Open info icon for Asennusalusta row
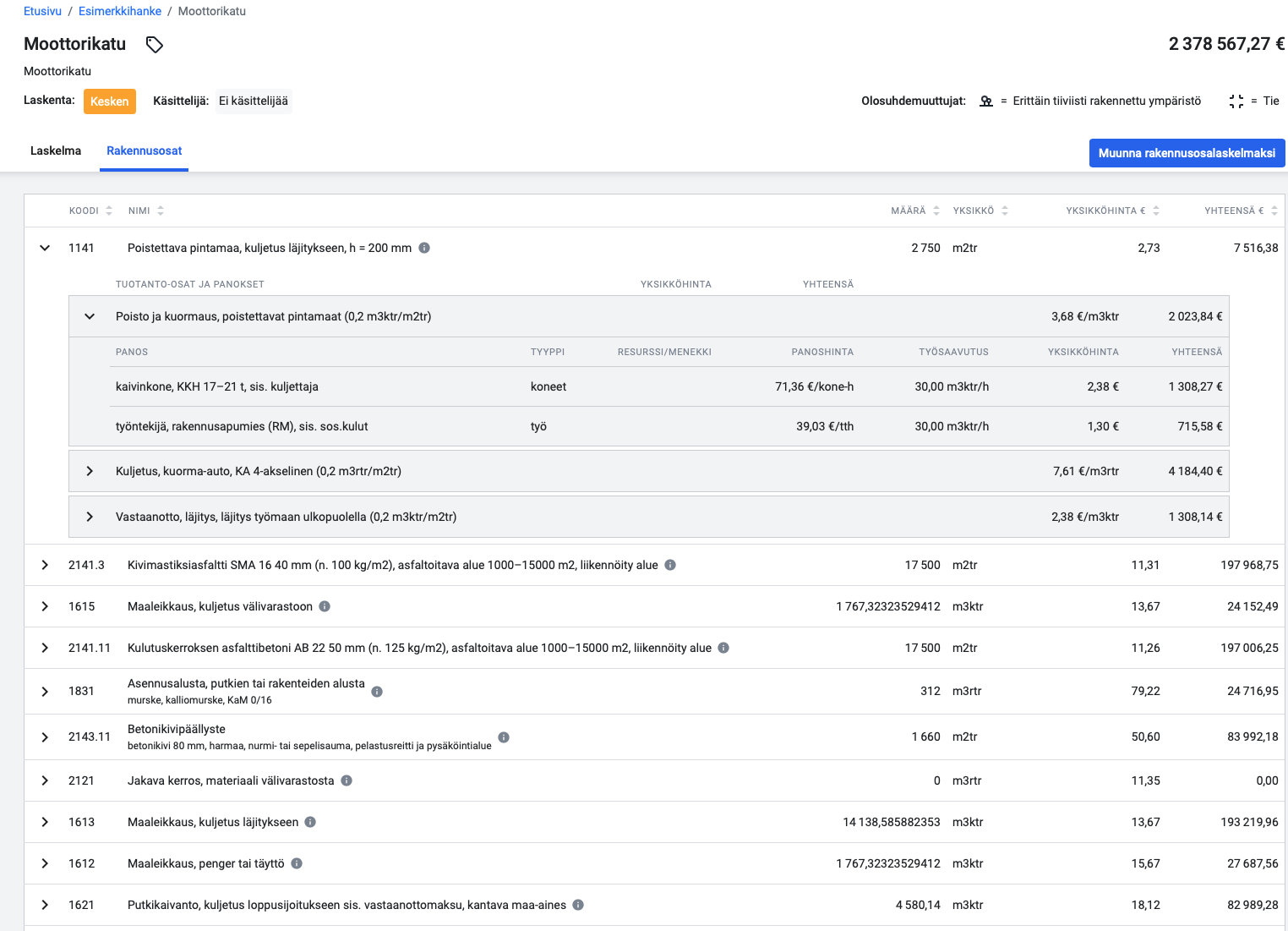The height and width of the screenshot is (931, 1288). coord(377,692)
